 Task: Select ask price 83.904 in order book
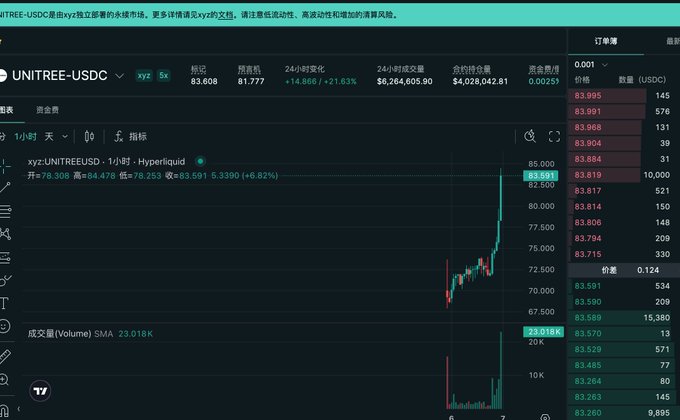click(588, 143)
